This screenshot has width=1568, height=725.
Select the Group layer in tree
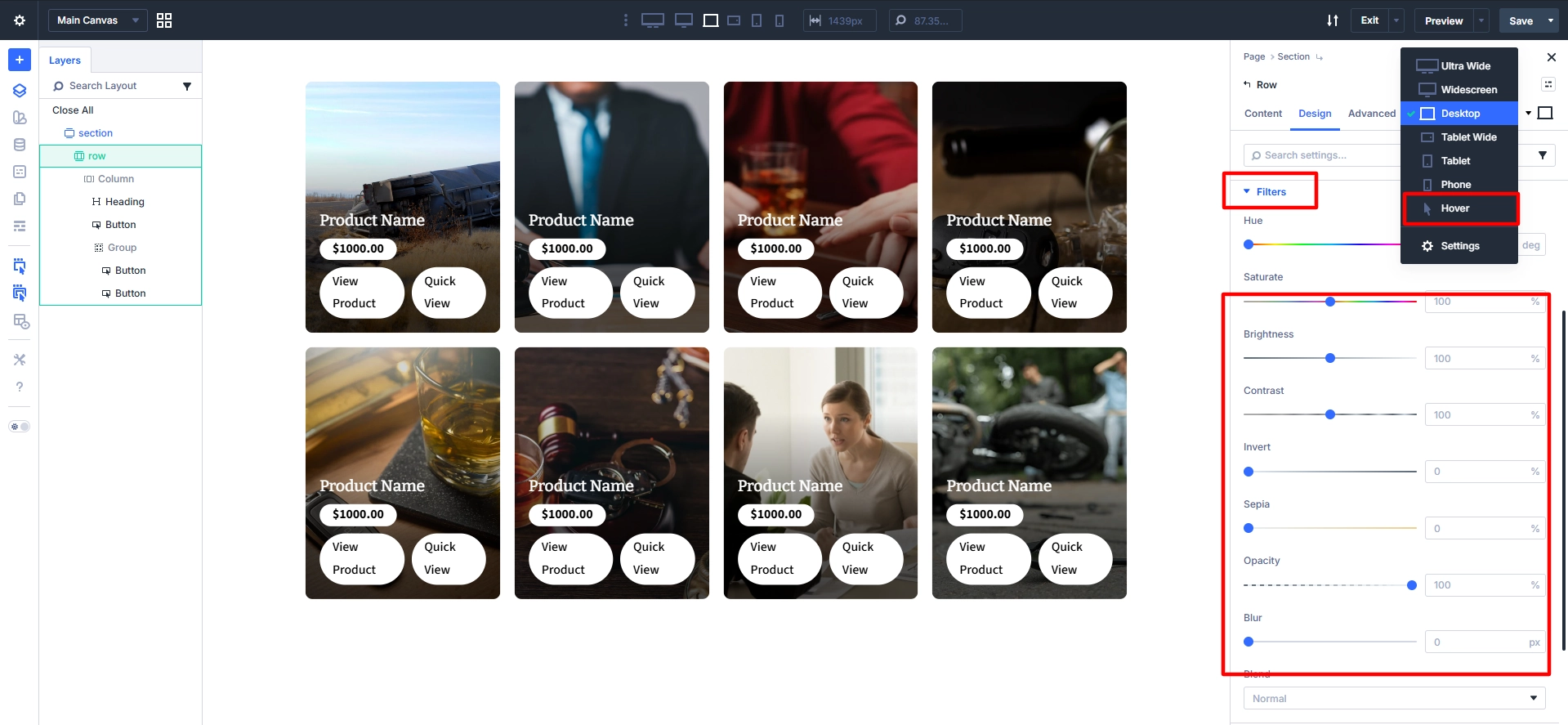pos(122,248)
